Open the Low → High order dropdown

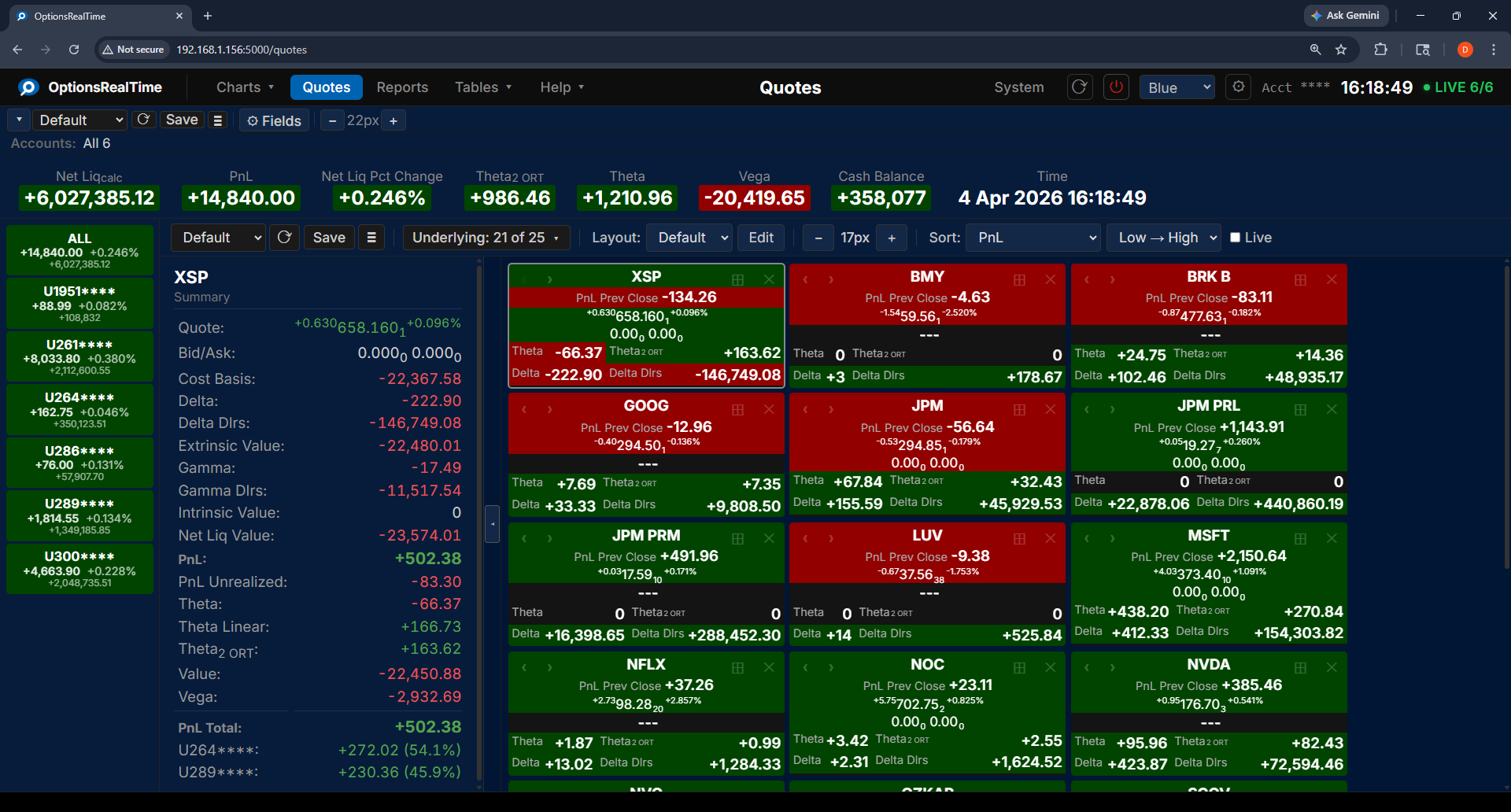(x=1164, y=237)
